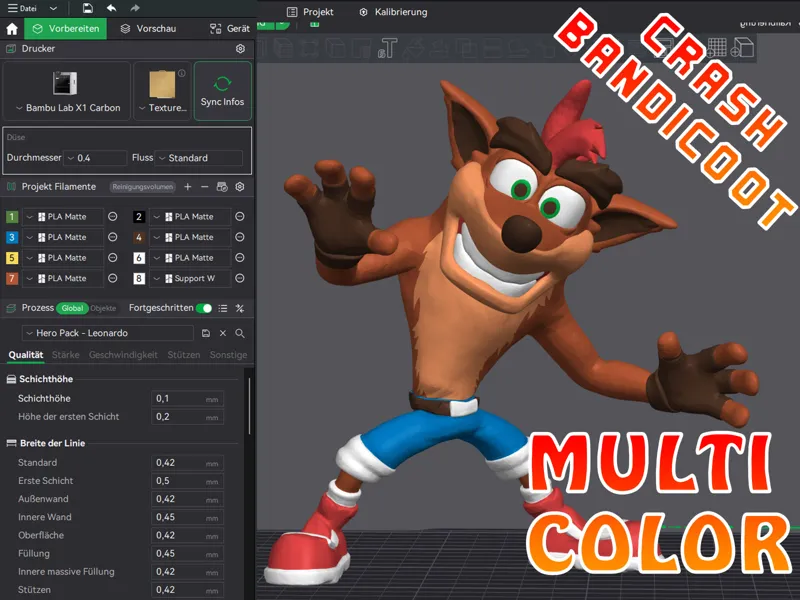Click the Innere Wand width field

(187, 517)
